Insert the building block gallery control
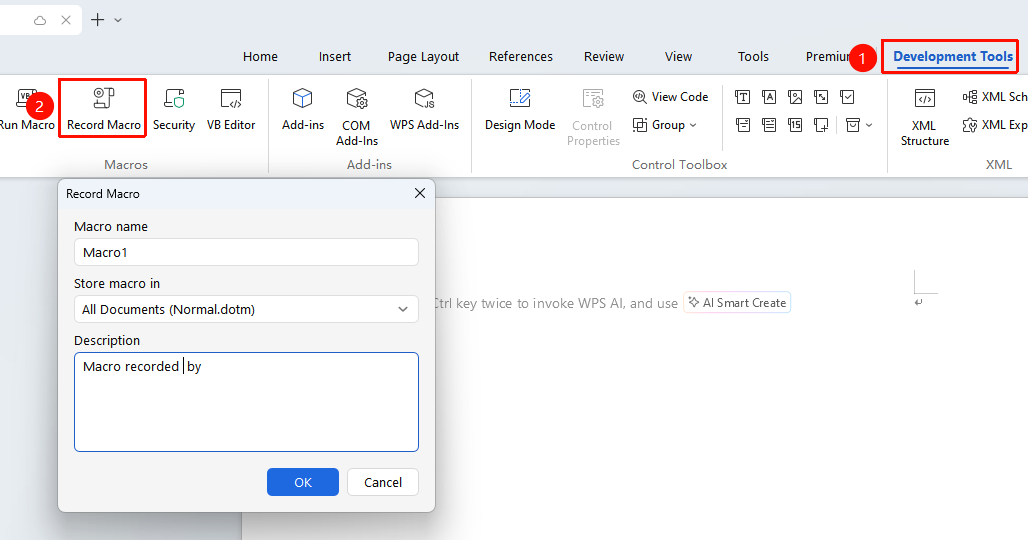 pyautogui.click(x=821, y=97)
